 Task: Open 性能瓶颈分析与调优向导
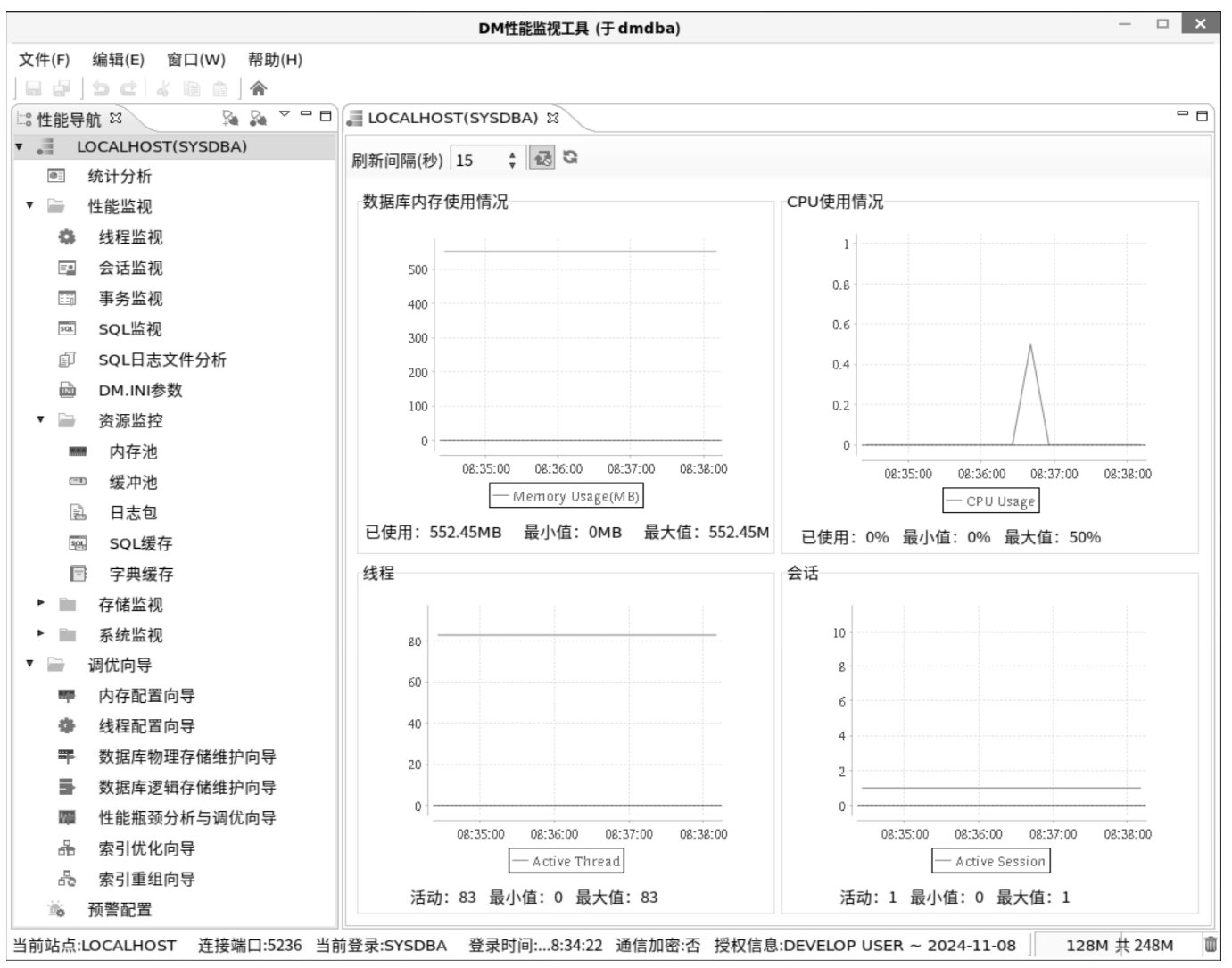(187, 817)
